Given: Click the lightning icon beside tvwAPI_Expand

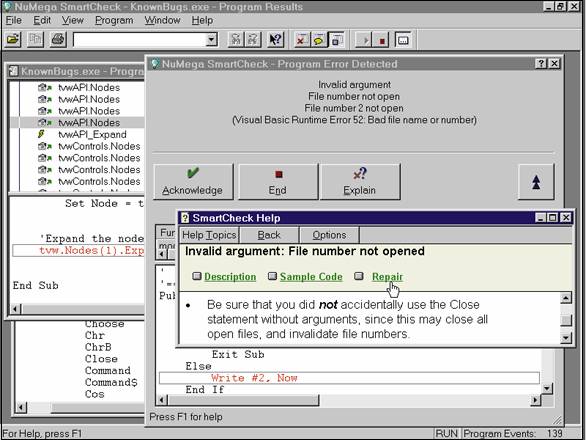Looking at the screenshot, I should [41, 134].
